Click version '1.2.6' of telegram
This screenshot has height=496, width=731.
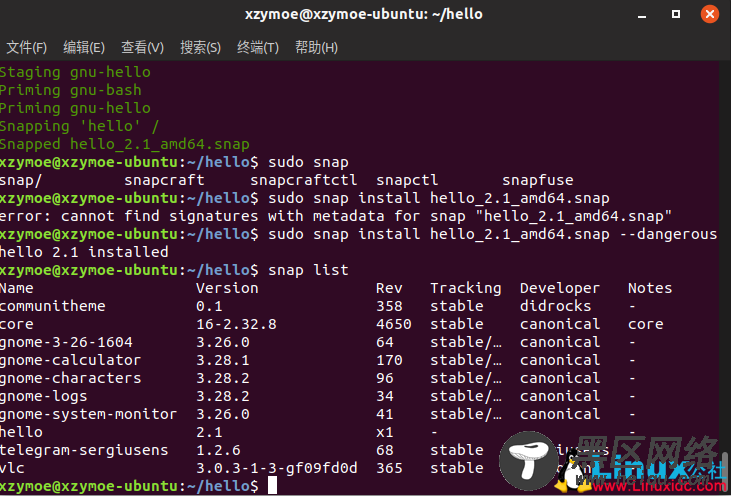coord(218,450)
